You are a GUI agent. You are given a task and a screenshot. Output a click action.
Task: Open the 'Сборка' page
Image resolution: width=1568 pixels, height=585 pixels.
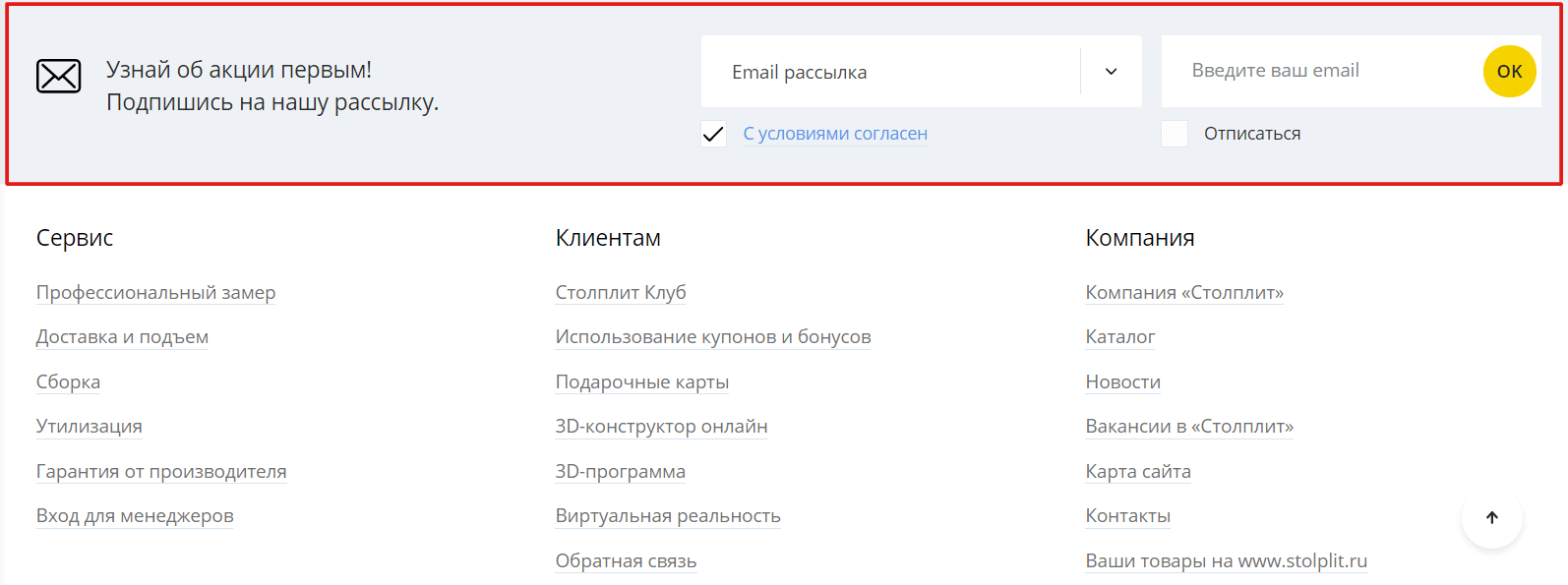pyautogui.click(x=68, y=381)
